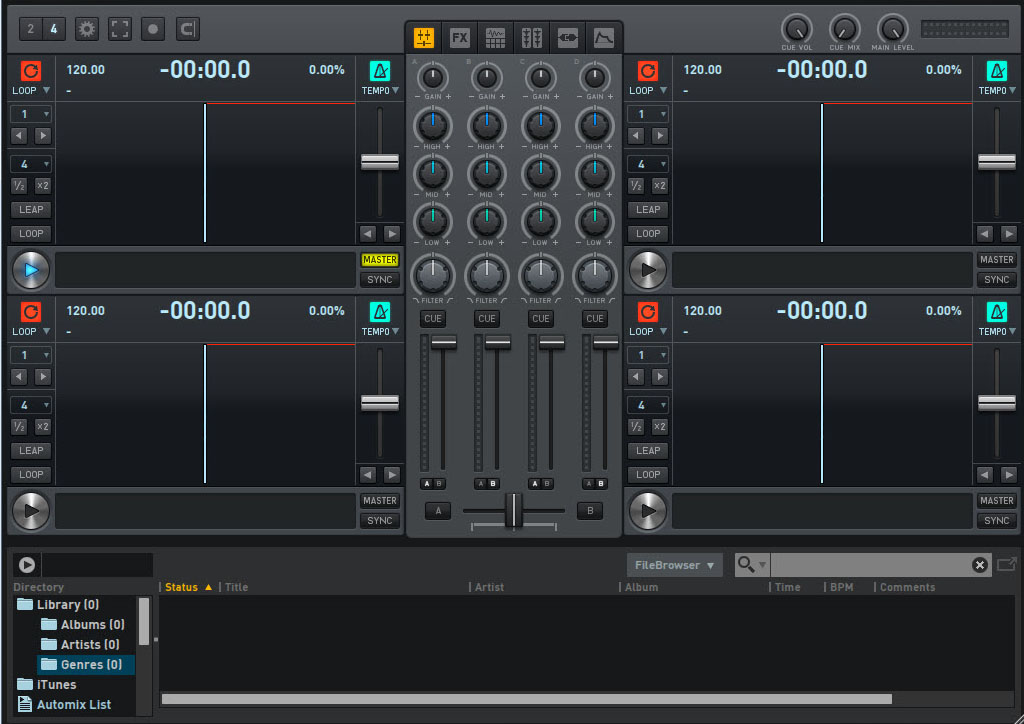Image resolution: width=1024 pixels, height=724 pixels.
Task: Click the CUE VOL knob
Action: (797, 29)
